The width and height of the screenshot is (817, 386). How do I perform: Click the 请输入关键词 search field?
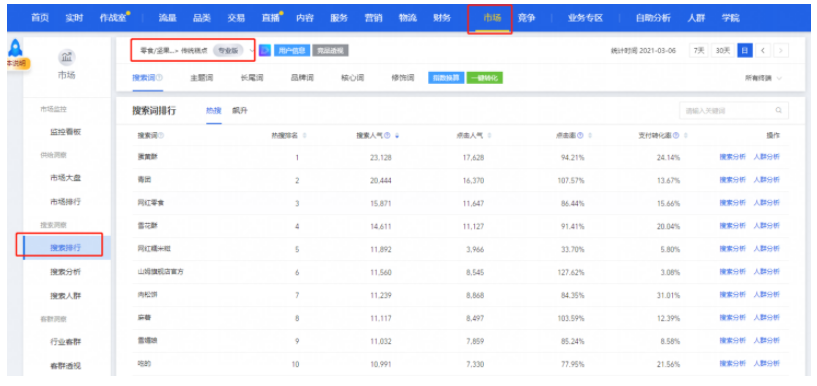point(734,110)
